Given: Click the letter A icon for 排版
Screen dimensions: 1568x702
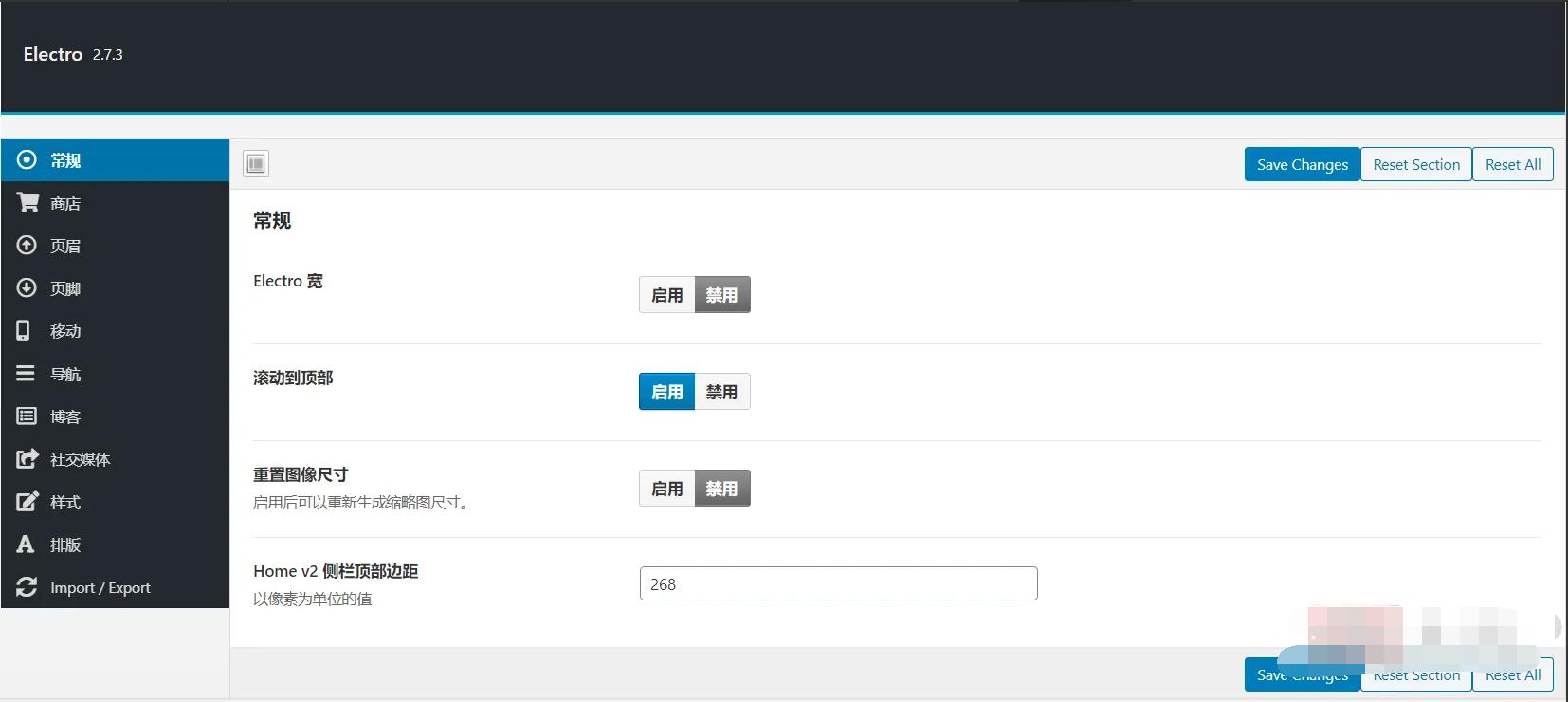Looking at the screenshot, I should 26,544.
